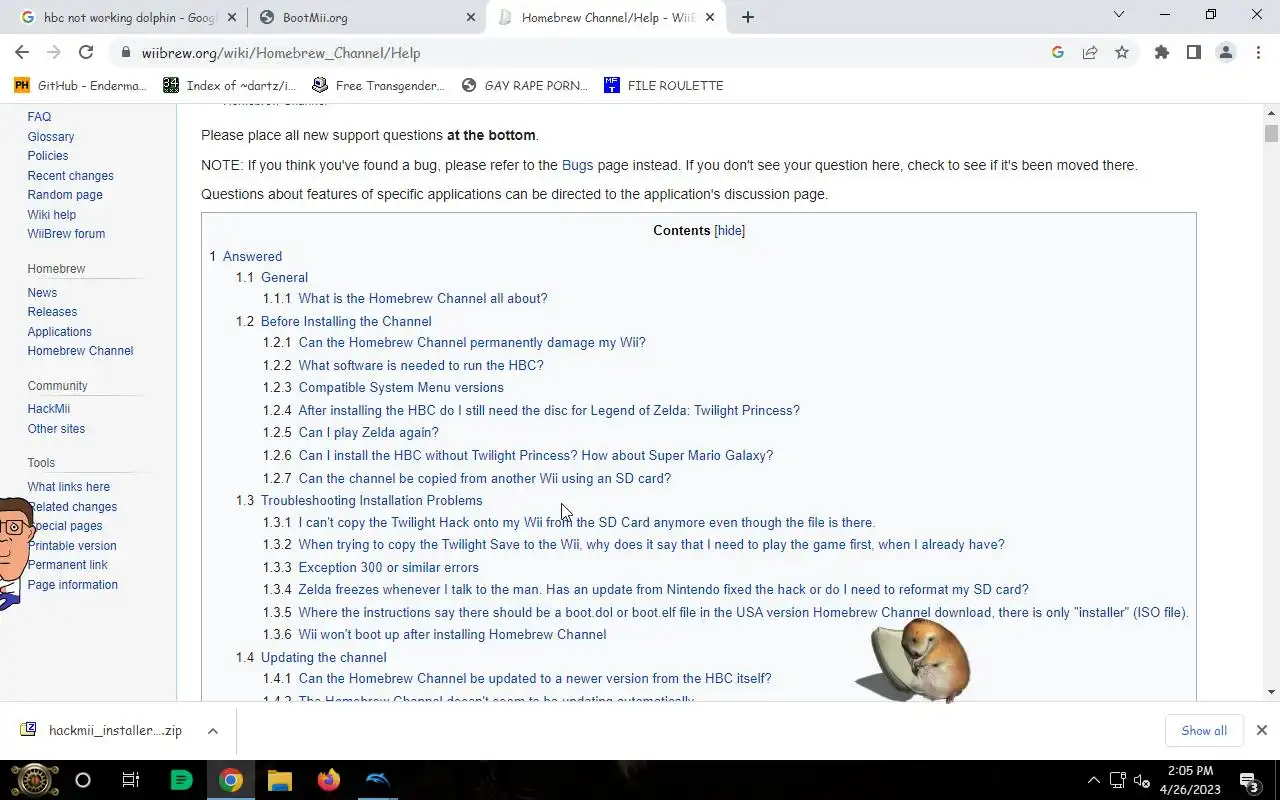Bookmark this page with the star
Screen dimensions: 1280x800
point(1122,53)
